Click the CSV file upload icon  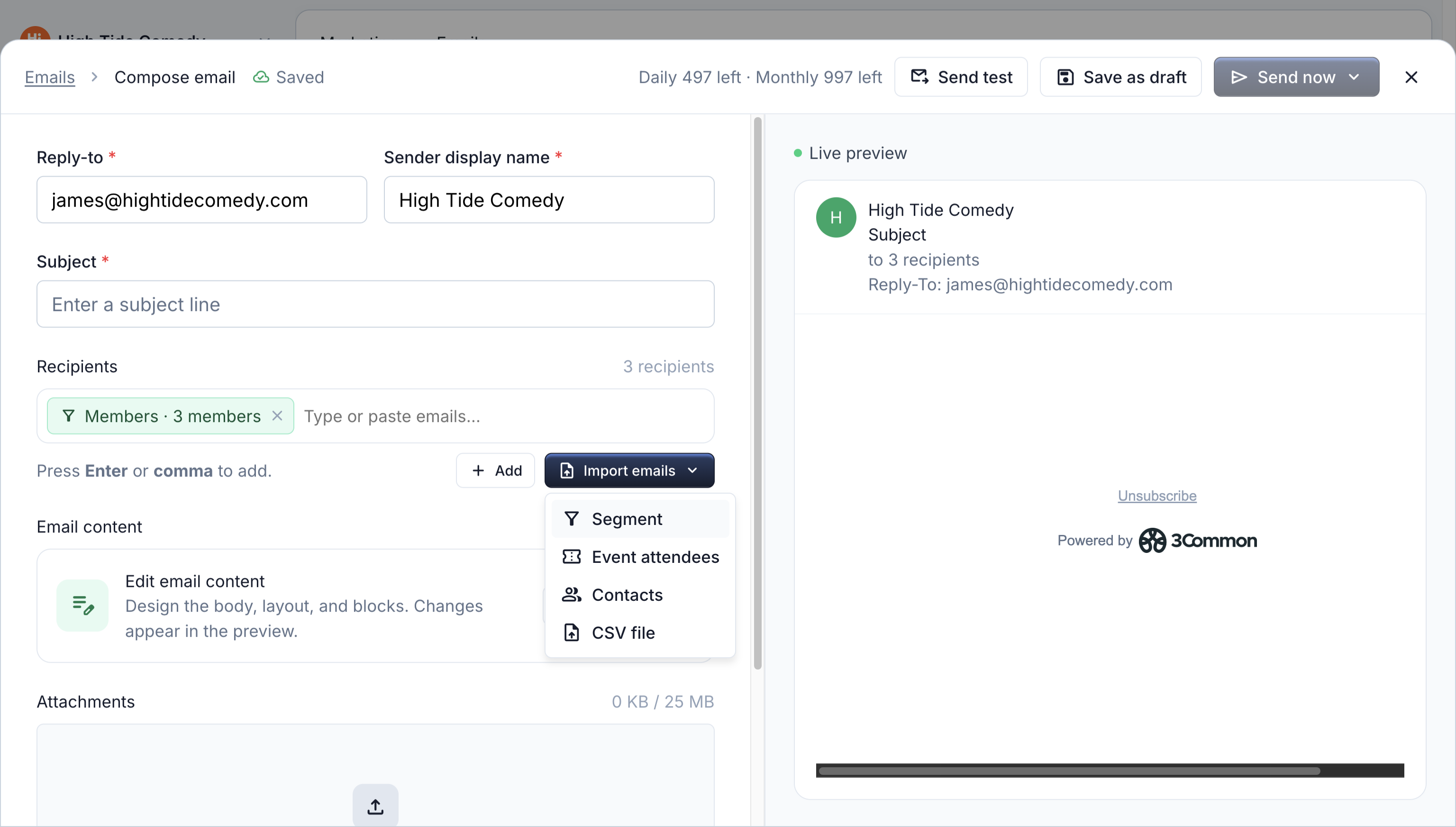click(572, 633)
